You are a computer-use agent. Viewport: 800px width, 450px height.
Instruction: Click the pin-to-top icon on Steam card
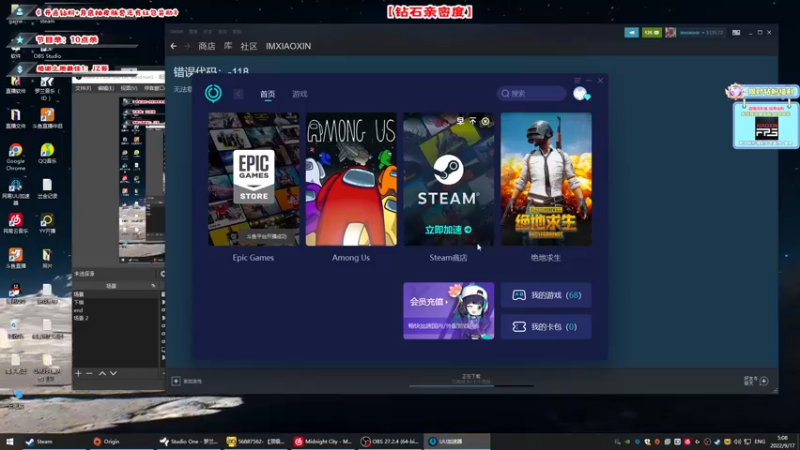tap(473, 121)
